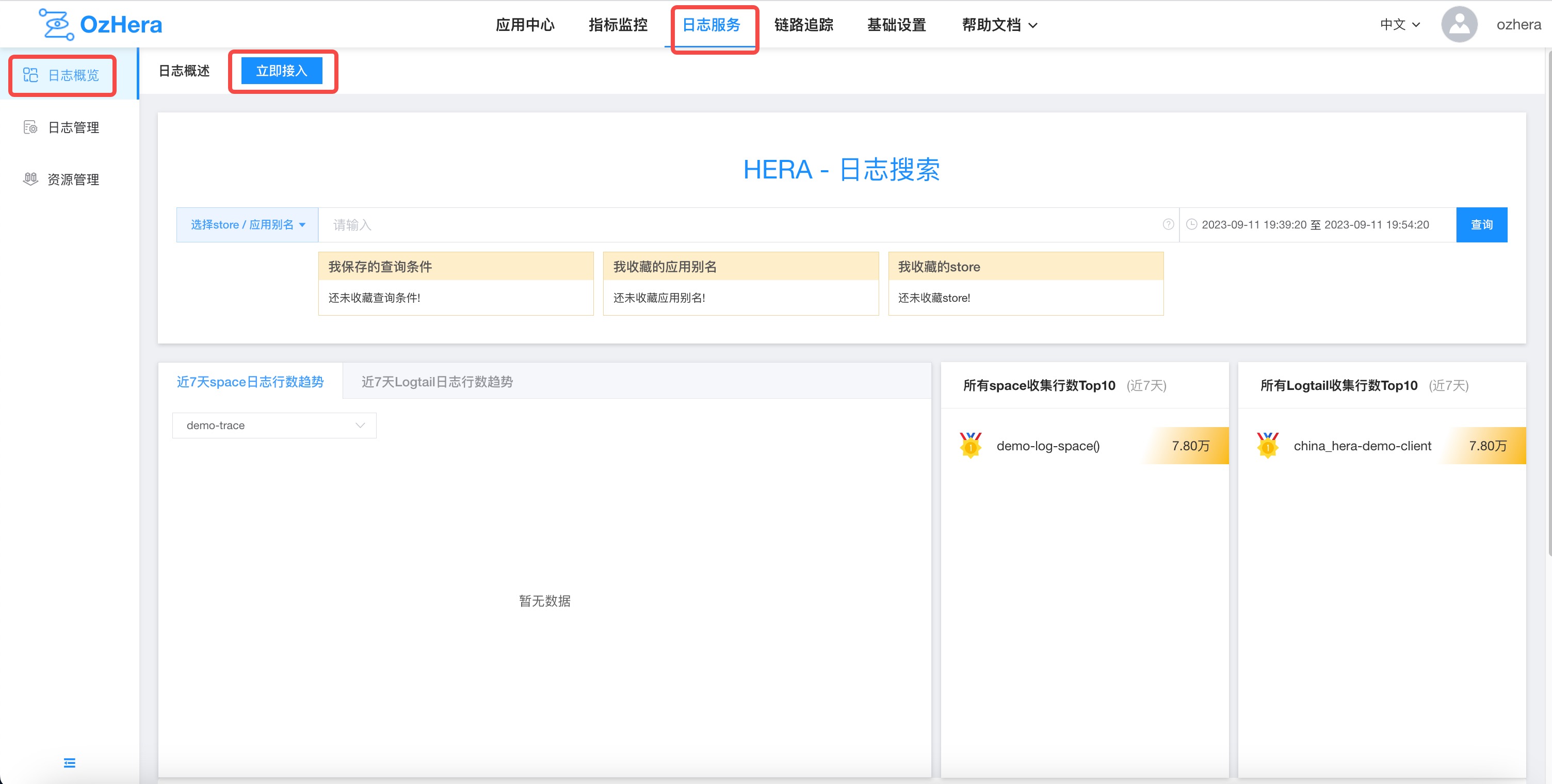
Task: Click the 查询 search button
Action: pos(1481,224)
